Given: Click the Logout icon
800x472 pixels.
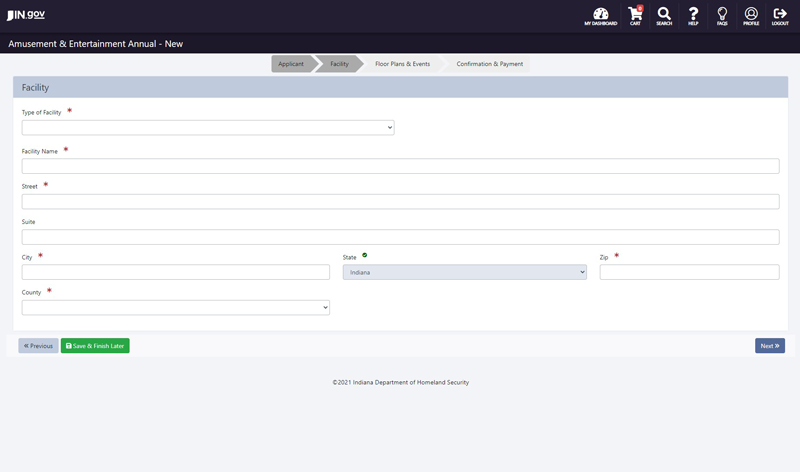Looking at the screenshot, I should click(780, 16).
